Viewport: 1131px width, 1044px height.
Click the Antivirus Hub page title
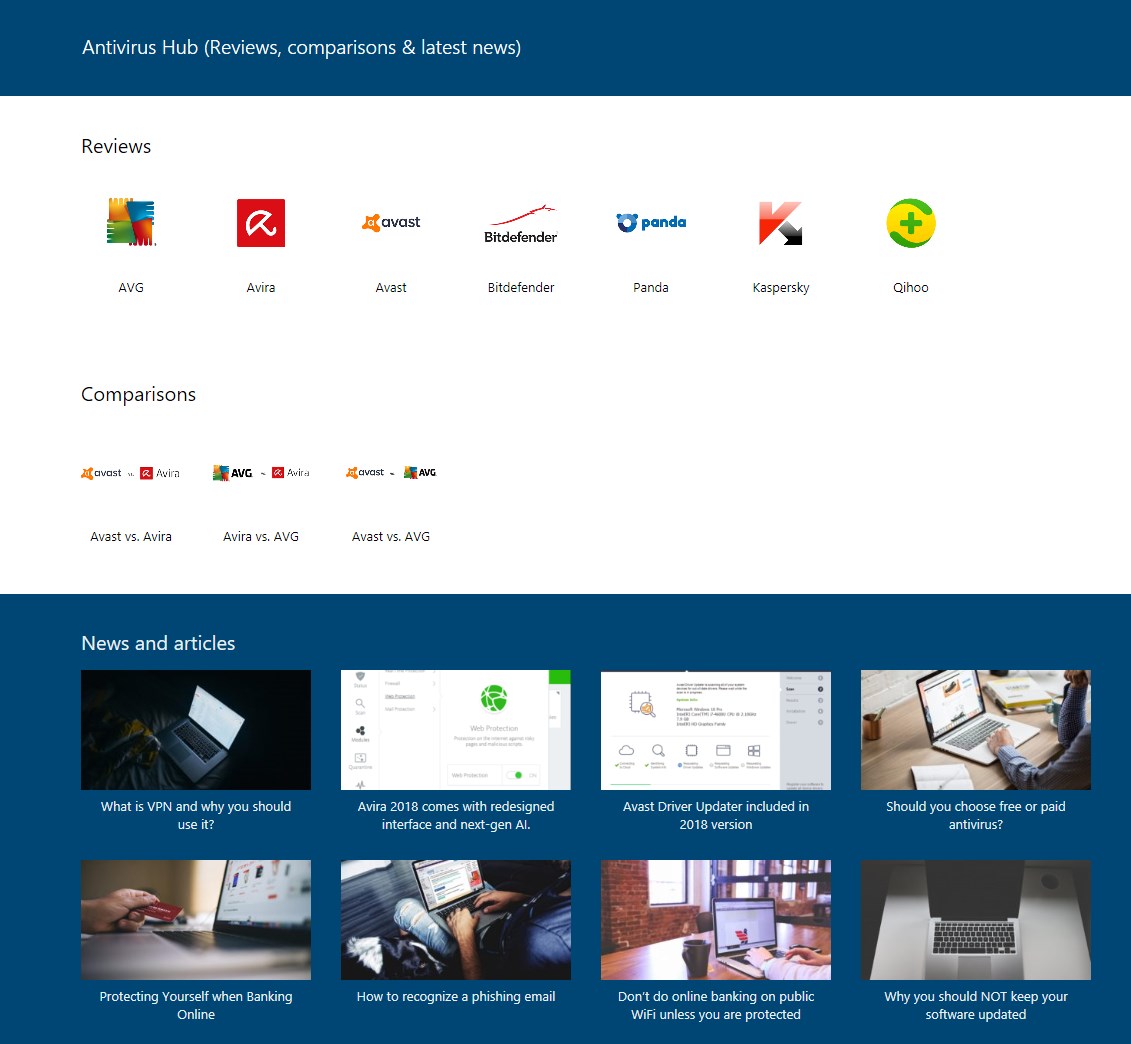[x=302, y=48]
